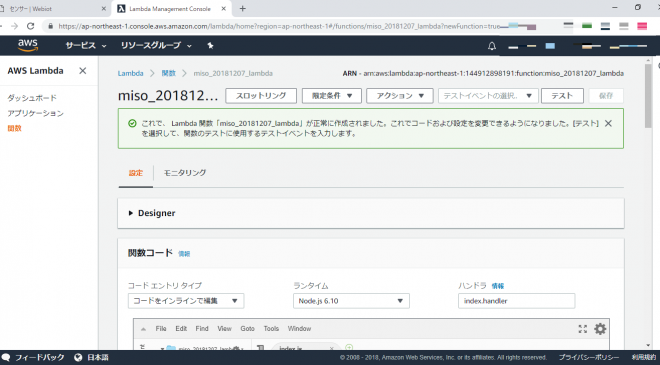Viewport: 660px width, 365px height.
Task: Switch to the モニタリング tab
Action: [x=185, y=173]
